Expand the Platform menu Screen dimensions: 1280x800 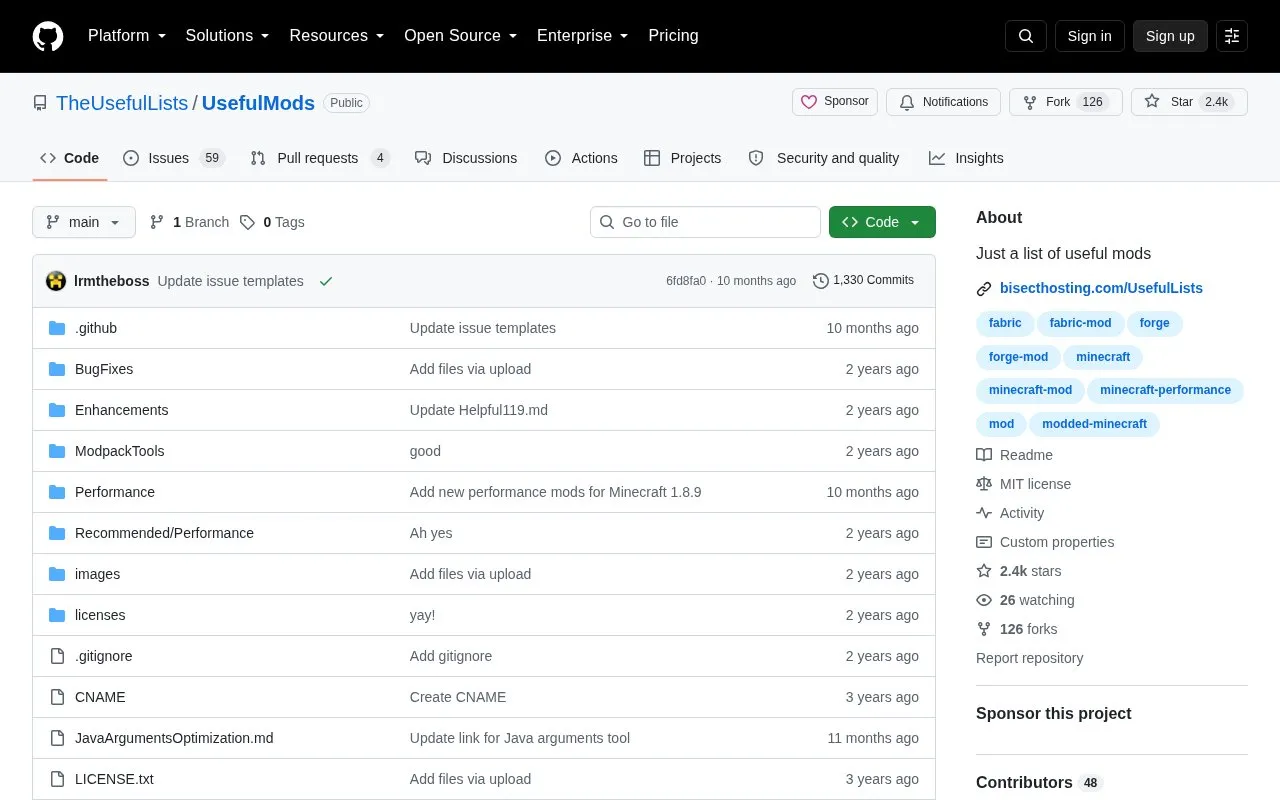[127, 36]
